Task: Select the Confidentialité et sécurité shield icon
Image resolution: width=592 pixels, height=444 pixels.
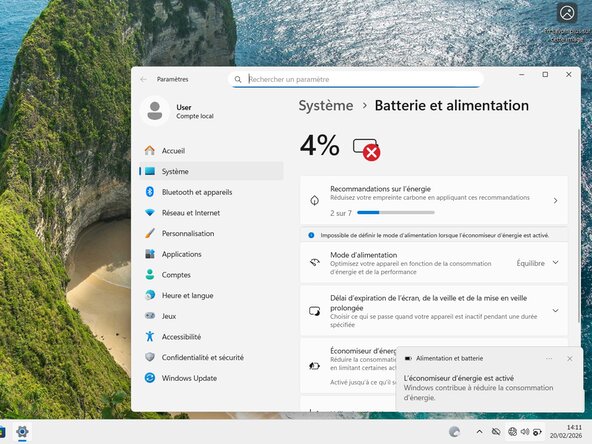Action: pyautogui.click(x=150, y=357)
